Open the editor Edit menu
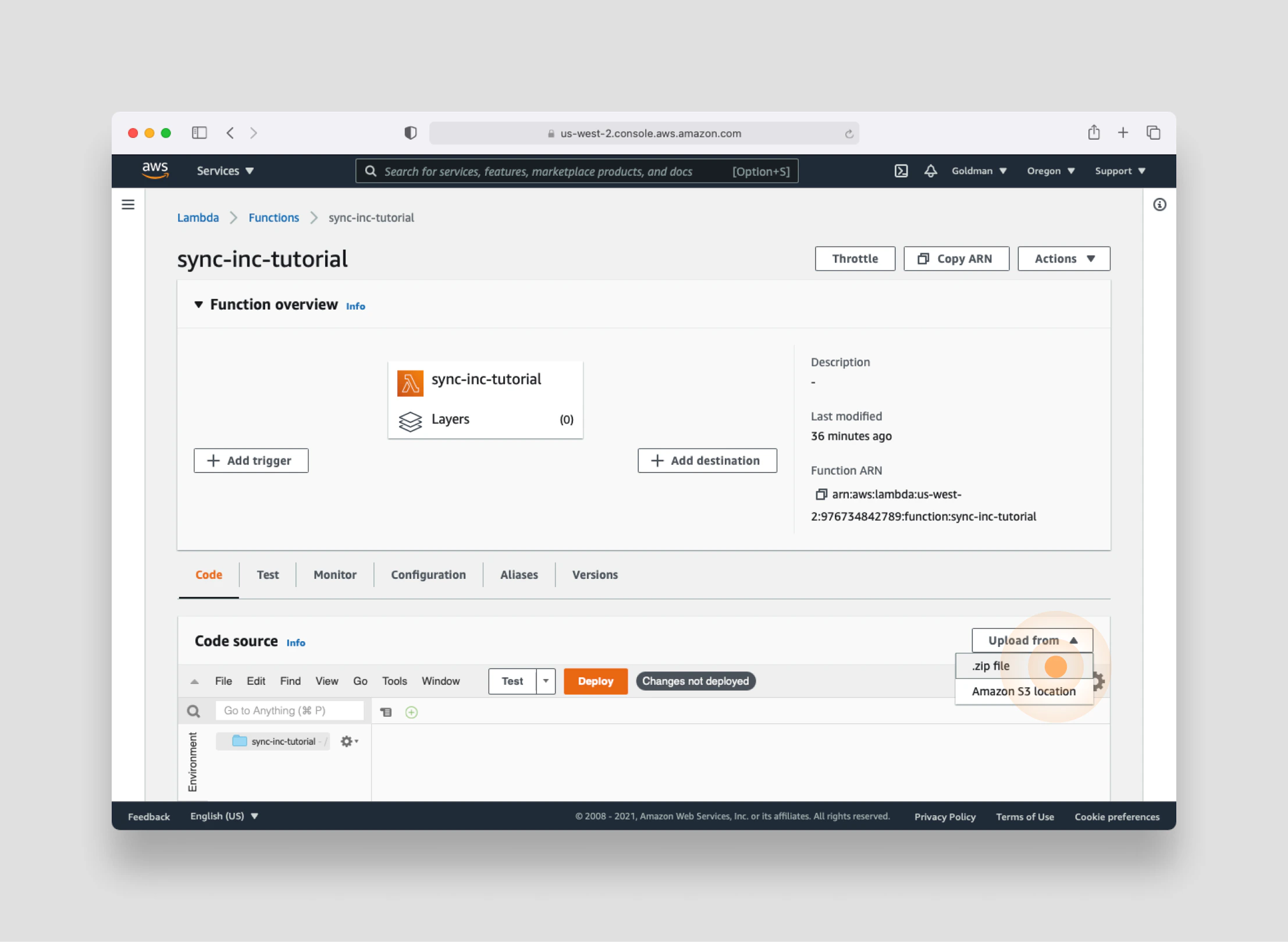 pos(256,681)
